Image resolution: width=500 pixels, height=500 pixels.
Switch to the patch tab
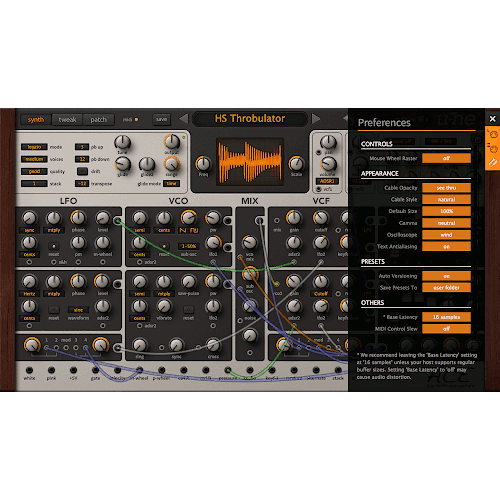[x=99, y=120]
